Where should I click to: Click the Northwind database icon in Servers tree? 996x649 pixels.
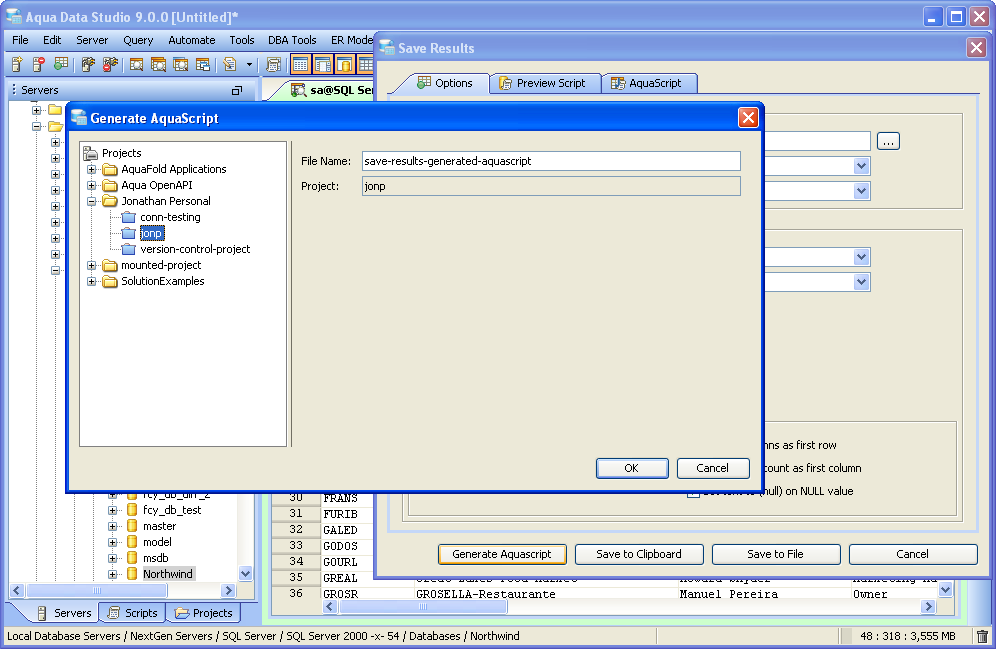click(x=132, y=573)
